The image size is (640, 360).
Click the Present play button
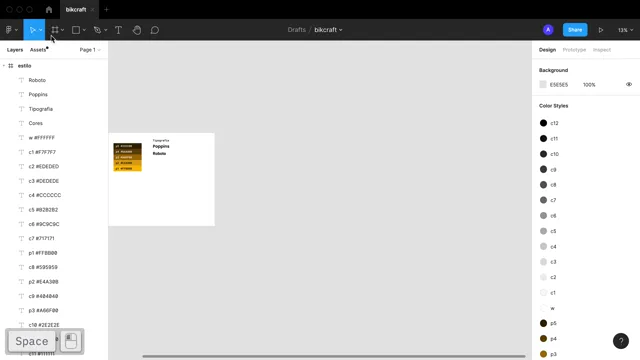[x=601, y=30]
